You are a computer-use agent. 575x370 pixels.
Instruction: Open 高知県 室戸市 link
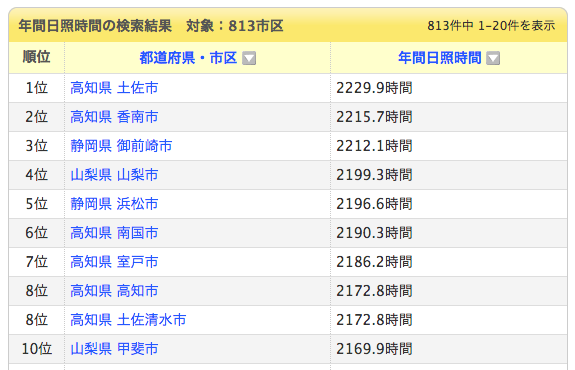[x=114, y=262]
